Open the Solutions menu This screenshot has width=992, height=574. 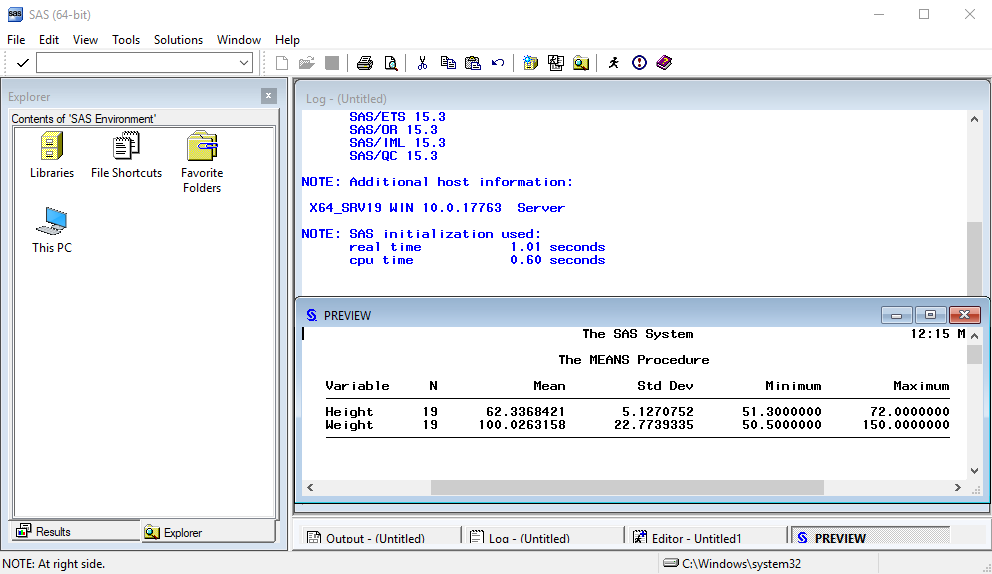178,40
